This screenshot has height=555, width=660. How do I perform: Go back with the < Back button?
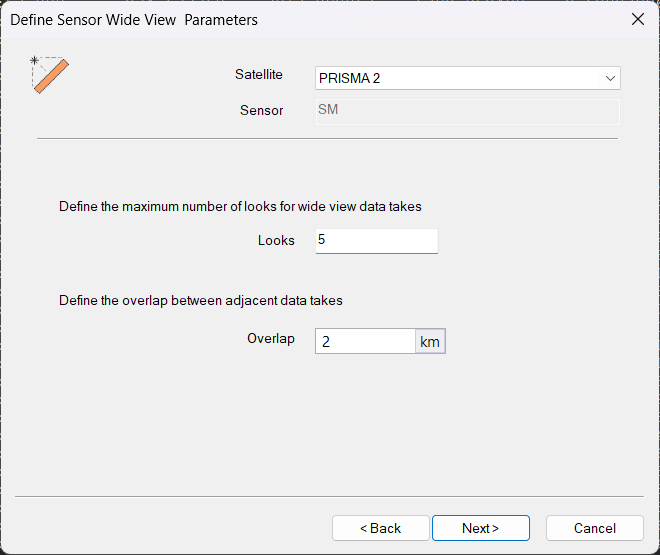point(380,528)
